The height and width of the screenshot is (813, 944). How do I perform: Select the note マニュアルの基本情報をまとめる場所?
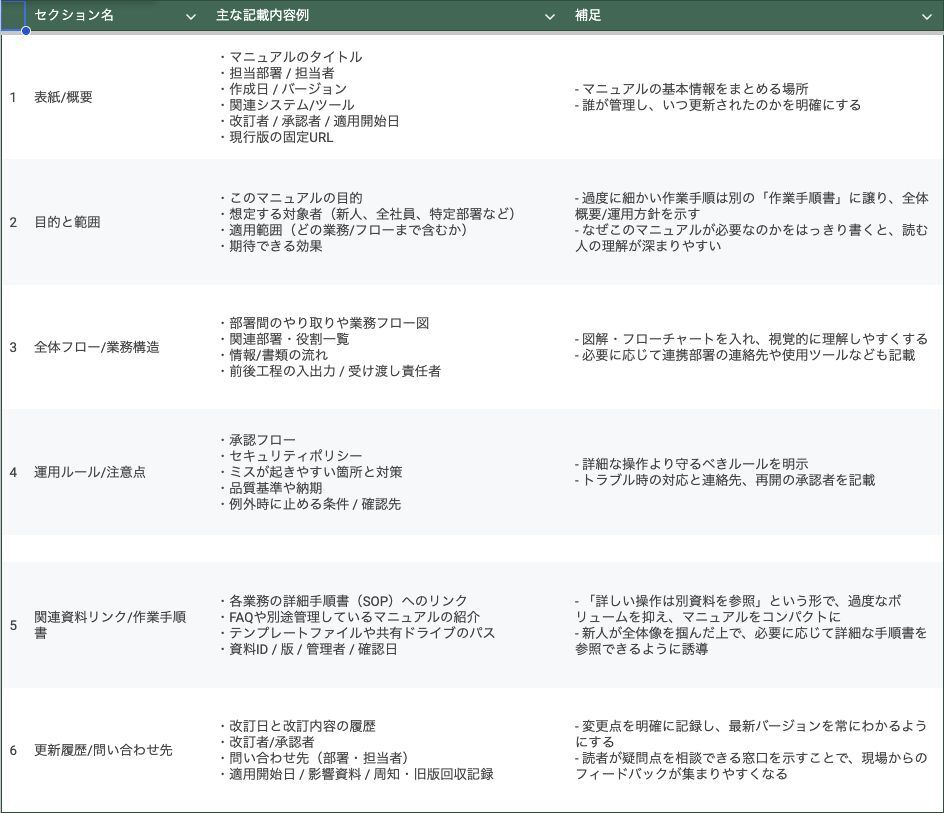click(x=755, y=97)
